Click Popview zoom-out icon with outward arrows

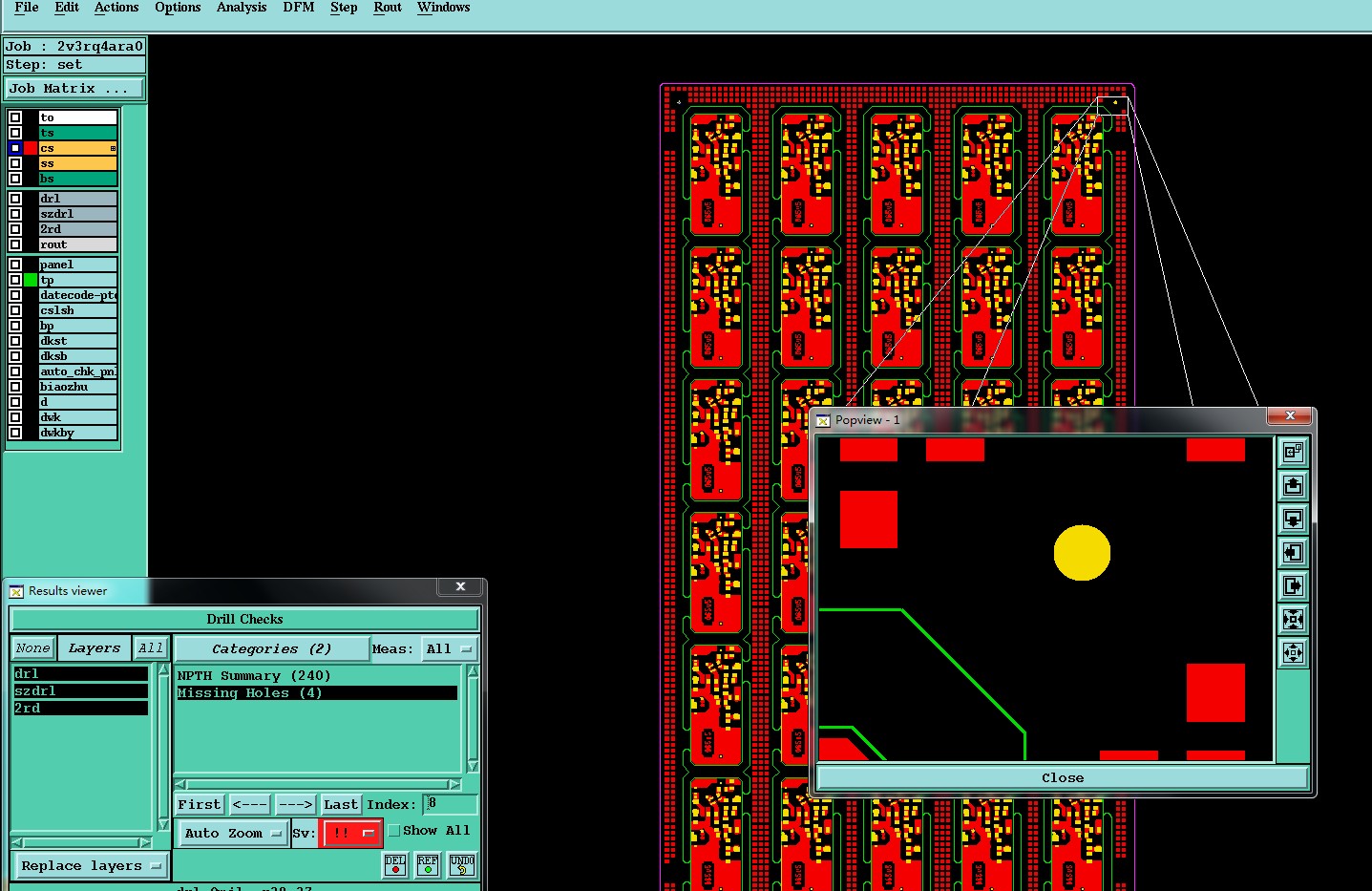(x=1293, y=652)
